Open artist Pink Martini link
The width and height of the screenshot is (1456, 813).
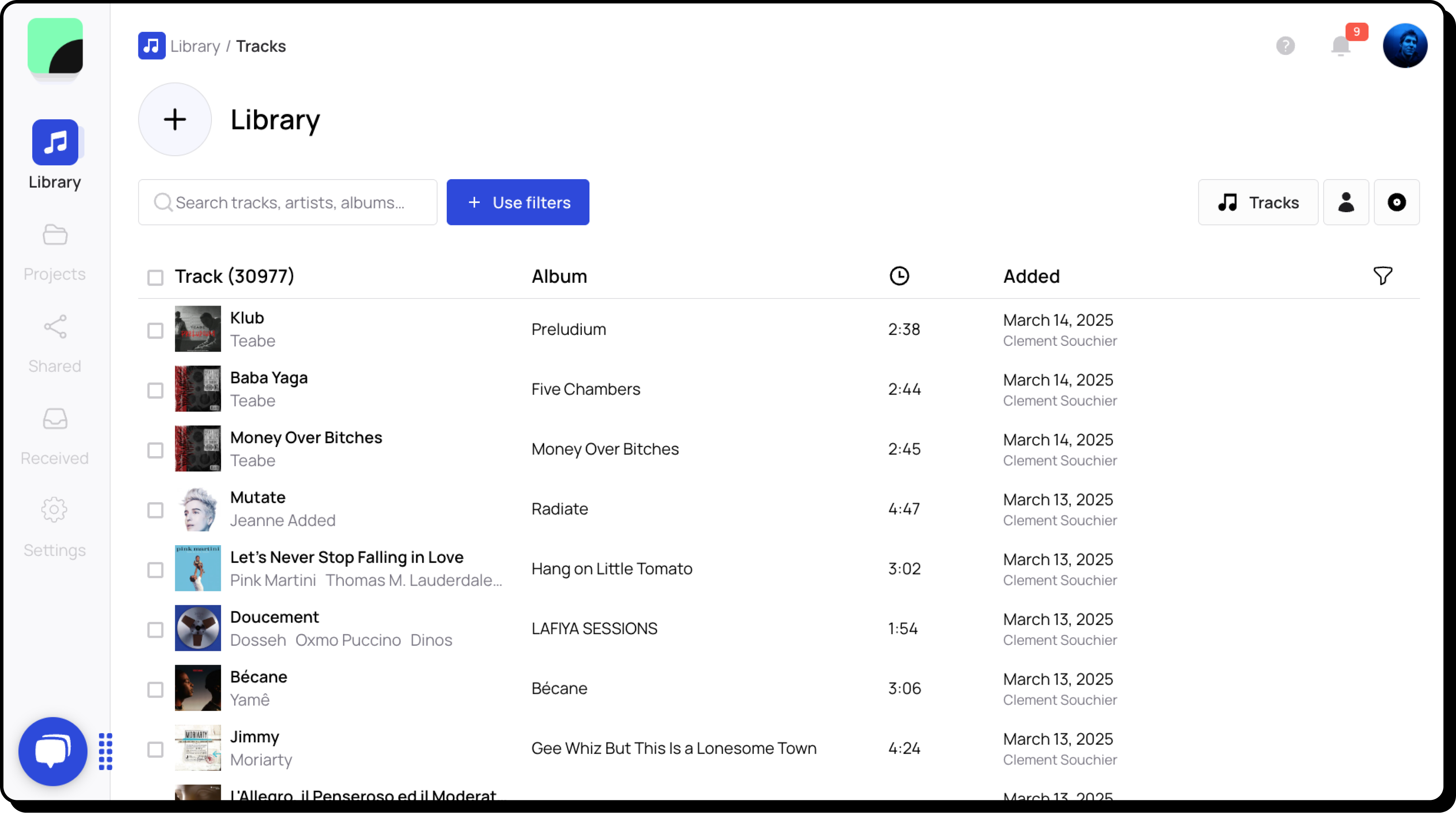click(x=273, y=580)
